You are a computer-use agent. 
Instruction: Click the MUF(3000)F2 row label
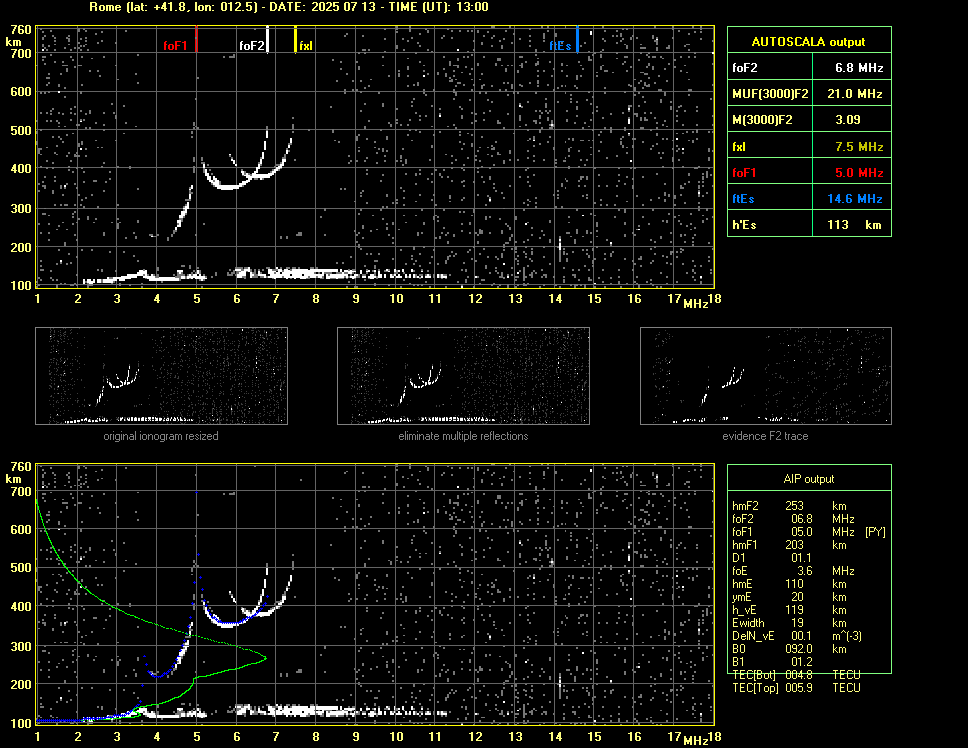click(x=770, y=94)
